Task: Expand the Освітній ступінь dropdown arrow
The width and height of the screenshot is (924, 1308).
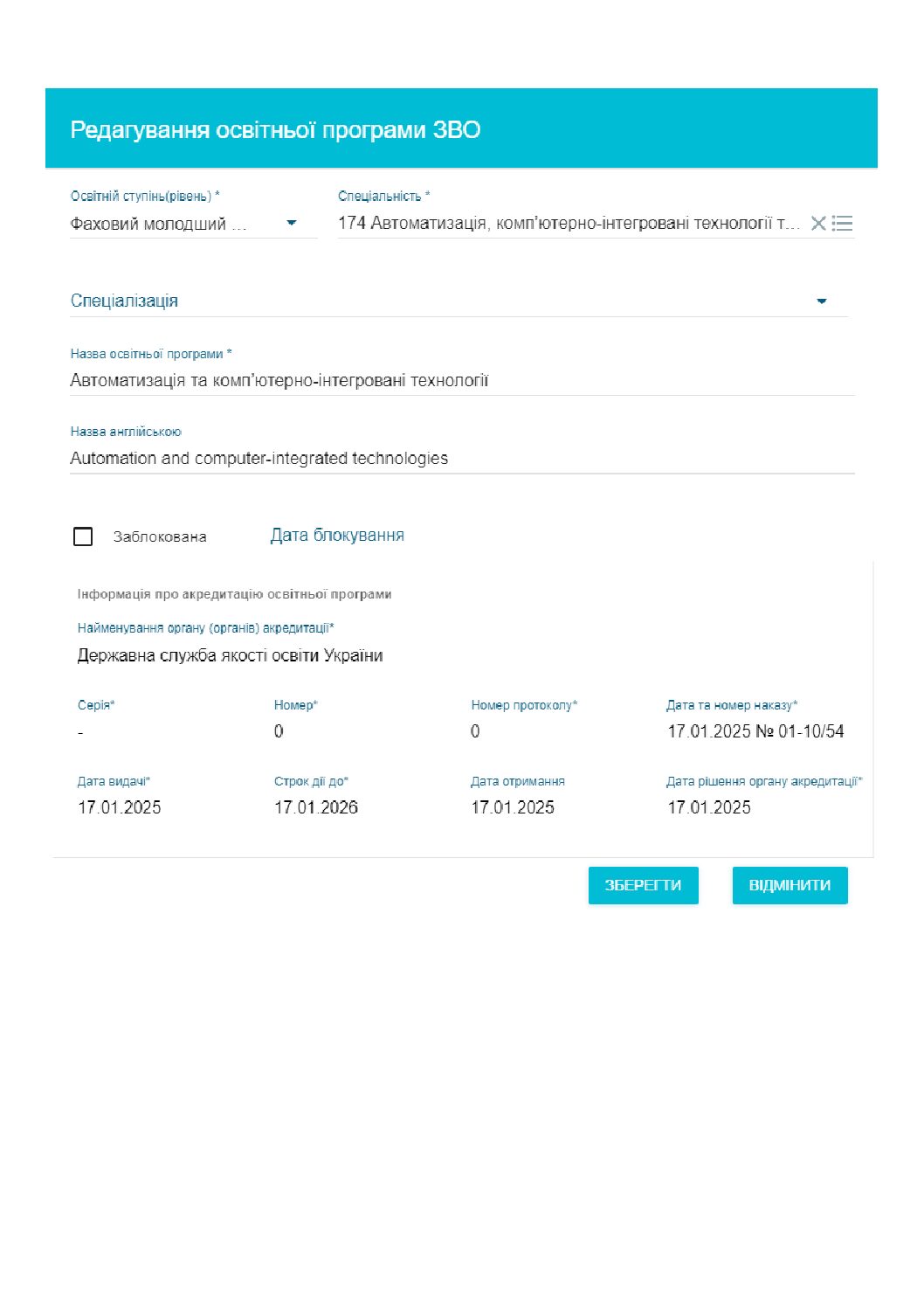Action: click(x=292, y=224)
